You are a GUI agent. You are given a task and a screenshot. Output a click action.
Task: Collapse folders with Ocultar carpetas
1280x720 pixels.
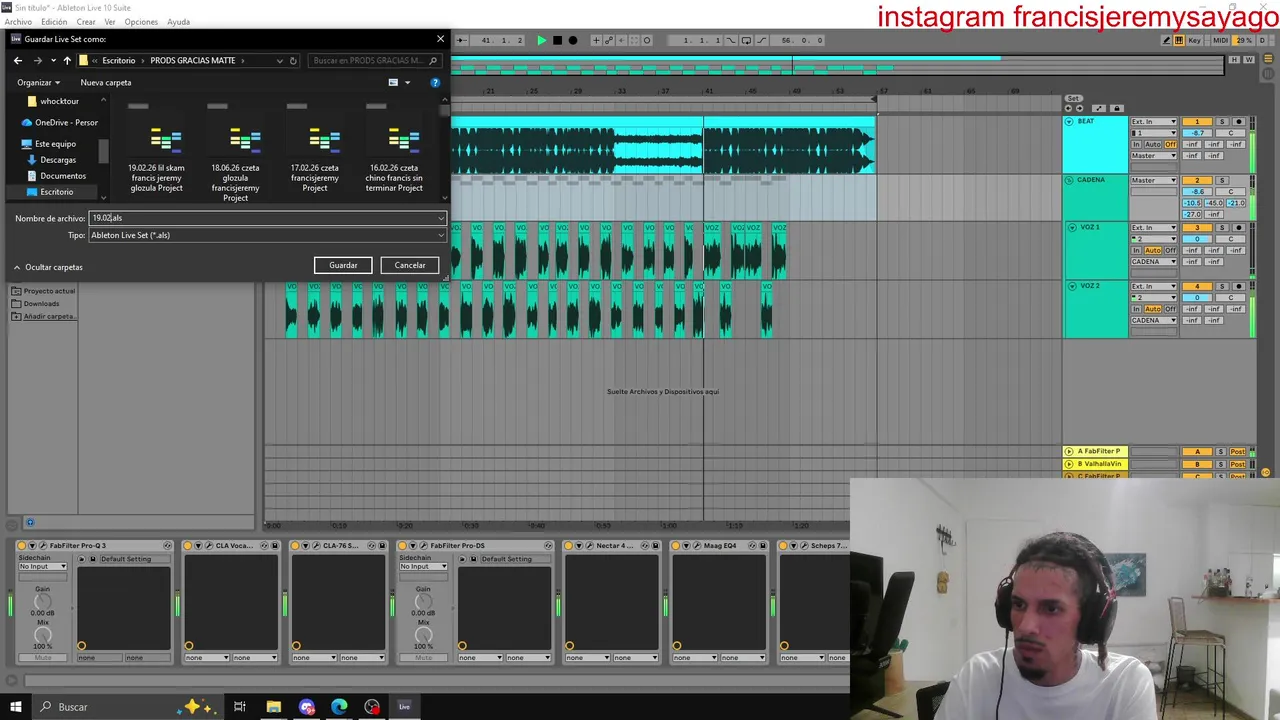pyautogui.click(x=48, y=267)
